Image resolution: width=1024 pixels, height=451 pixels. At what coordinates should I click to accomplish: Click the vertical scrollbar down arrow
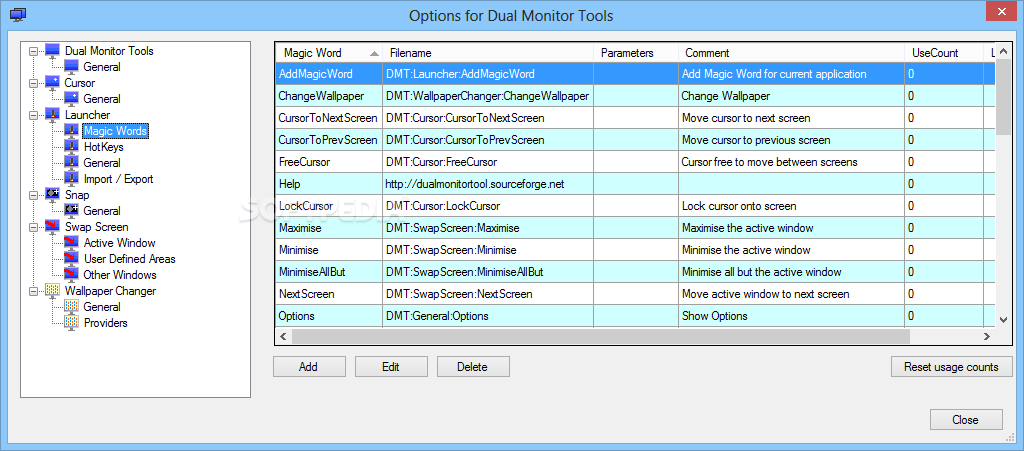1004,319
